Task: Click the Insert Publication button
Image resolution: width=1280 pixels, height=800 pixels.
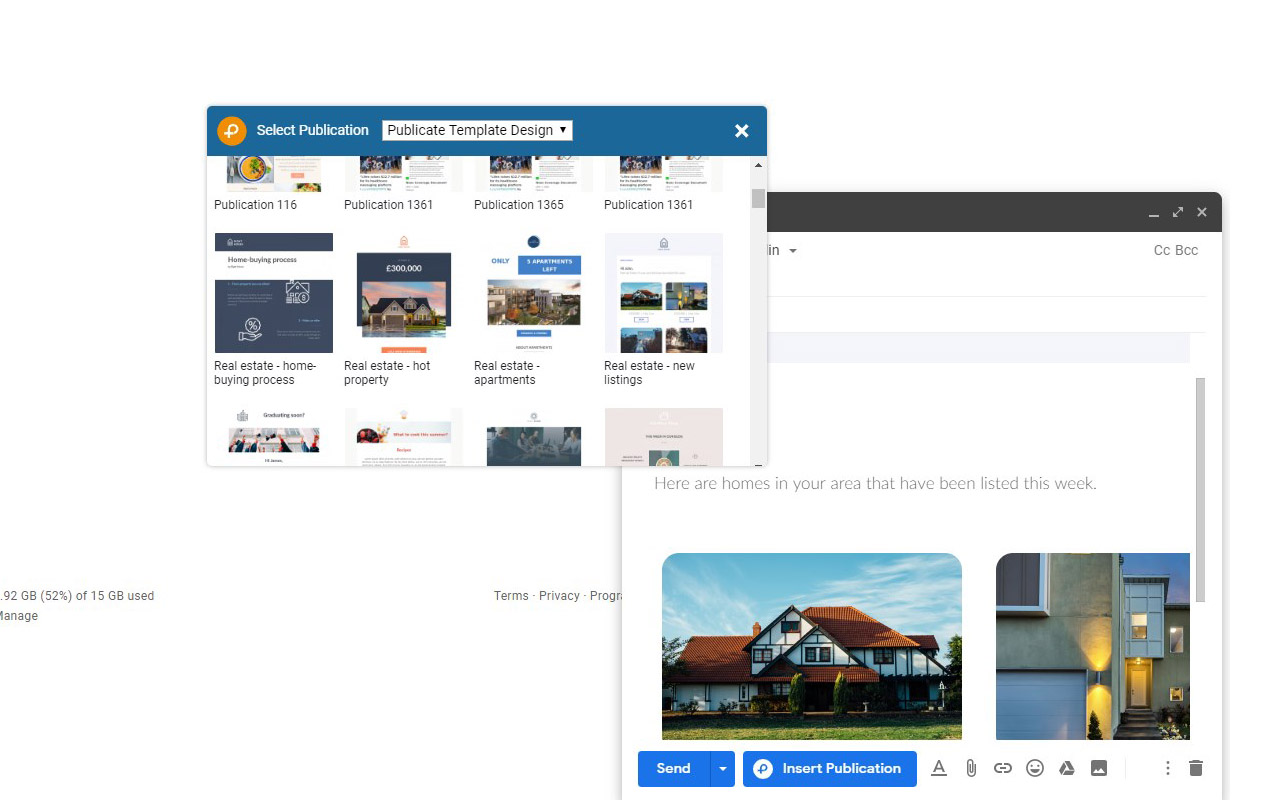Action: tap(830, 769)
